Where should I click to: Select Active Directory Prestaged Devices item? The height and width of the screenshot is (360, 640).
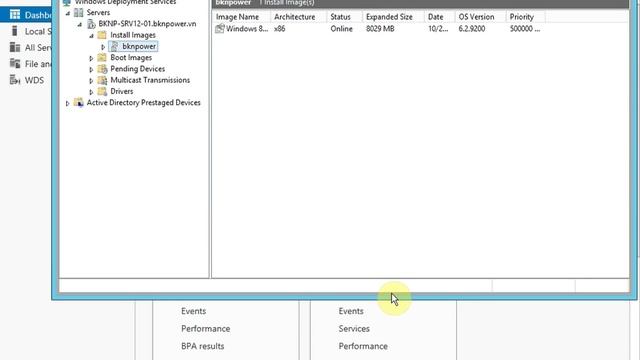[144, 102]
